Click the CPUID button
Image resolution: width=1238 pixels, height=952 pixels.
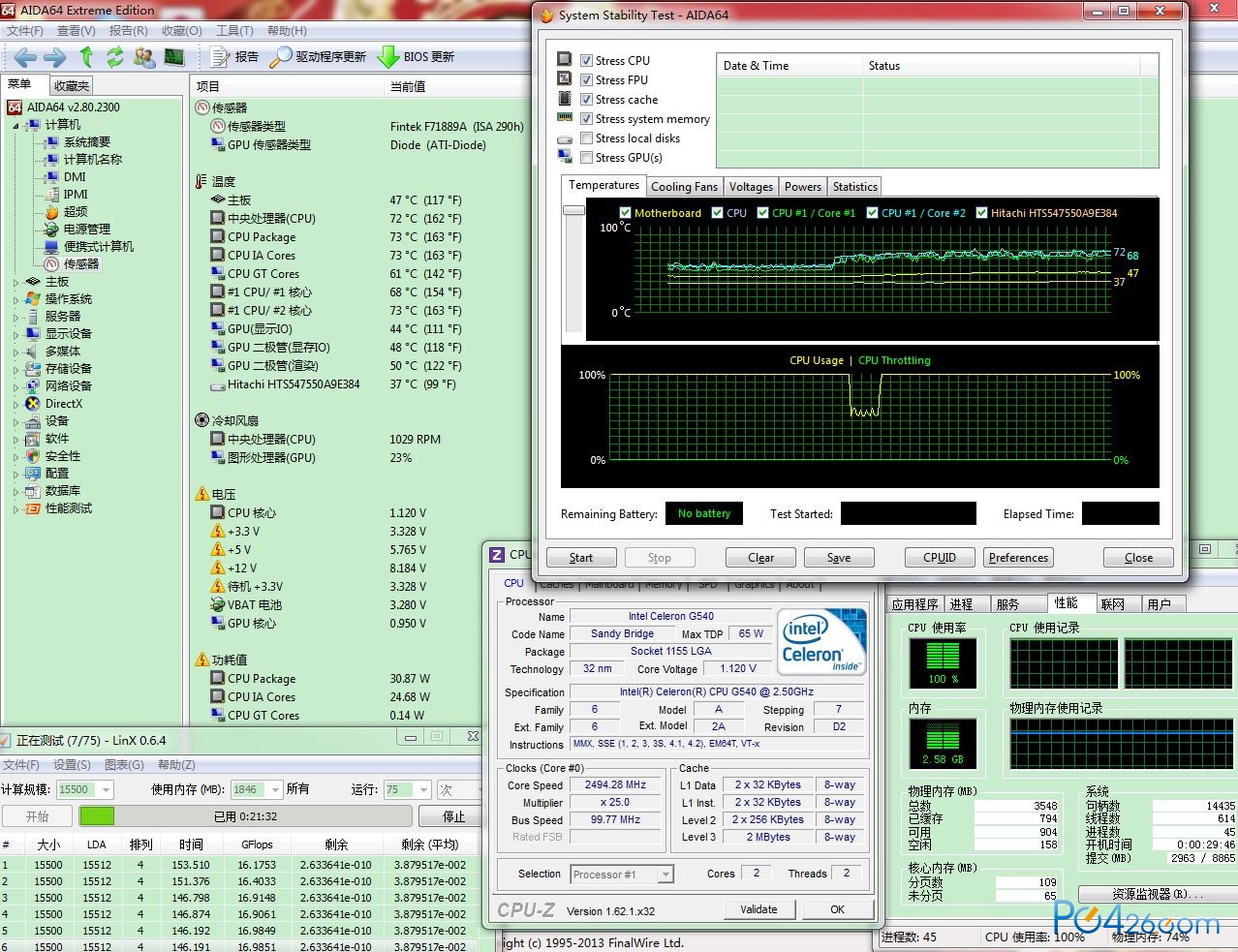tap(939, 558)
